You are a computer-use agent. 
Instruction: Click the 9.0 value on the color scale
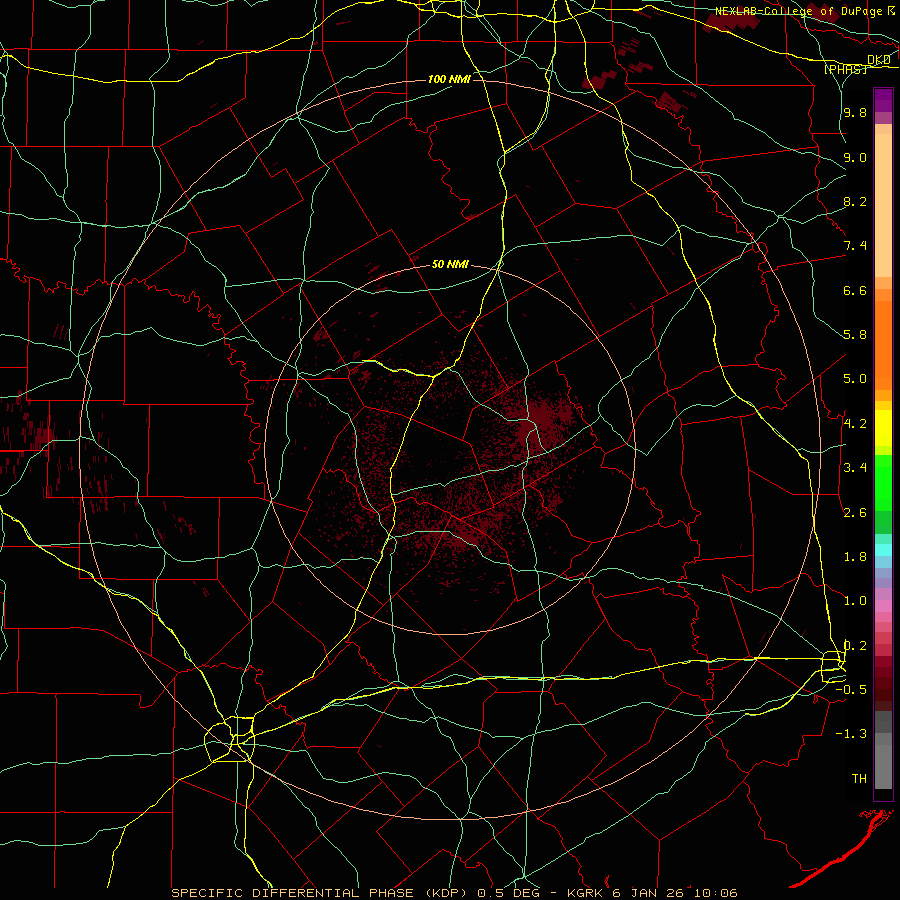tap(855, 157)
